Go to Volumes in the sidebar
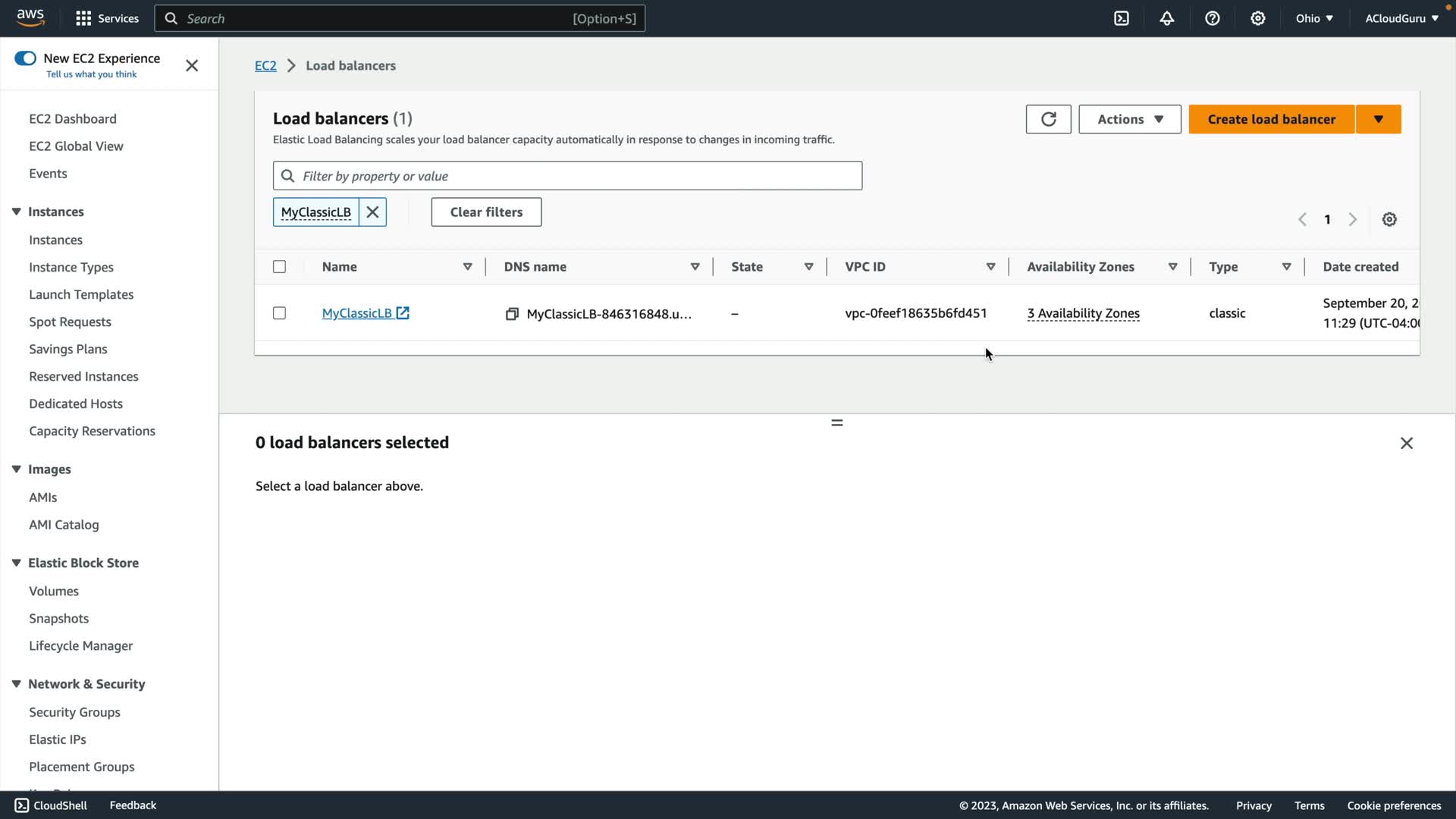 click(54, 591)
